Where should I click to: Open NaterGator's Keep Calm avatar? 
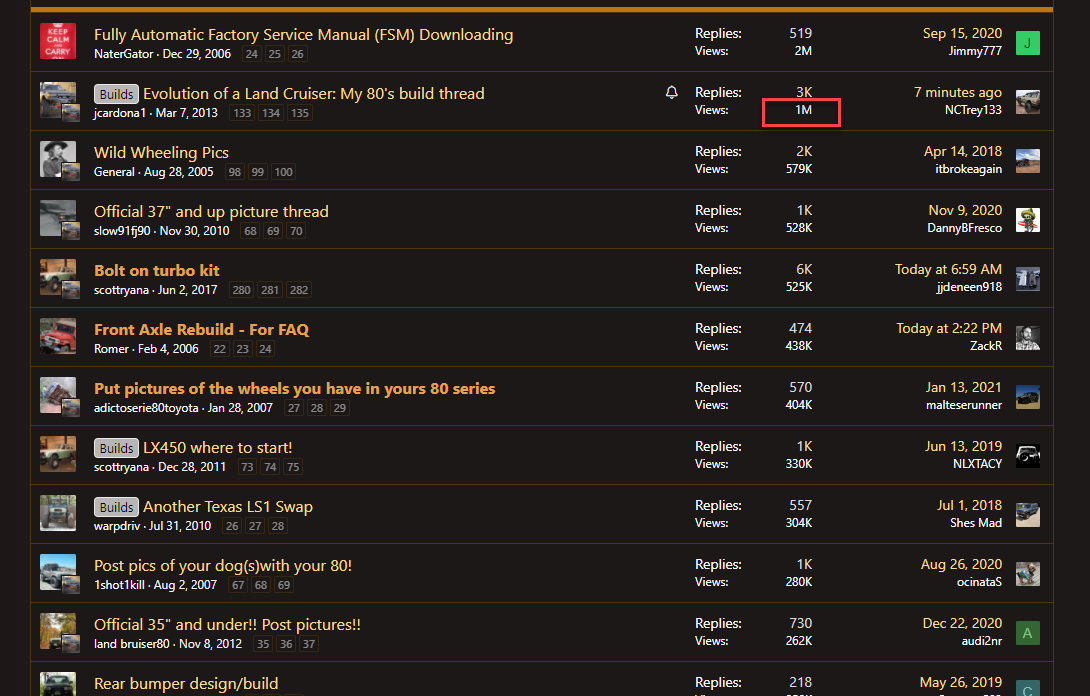click(58, 42)
